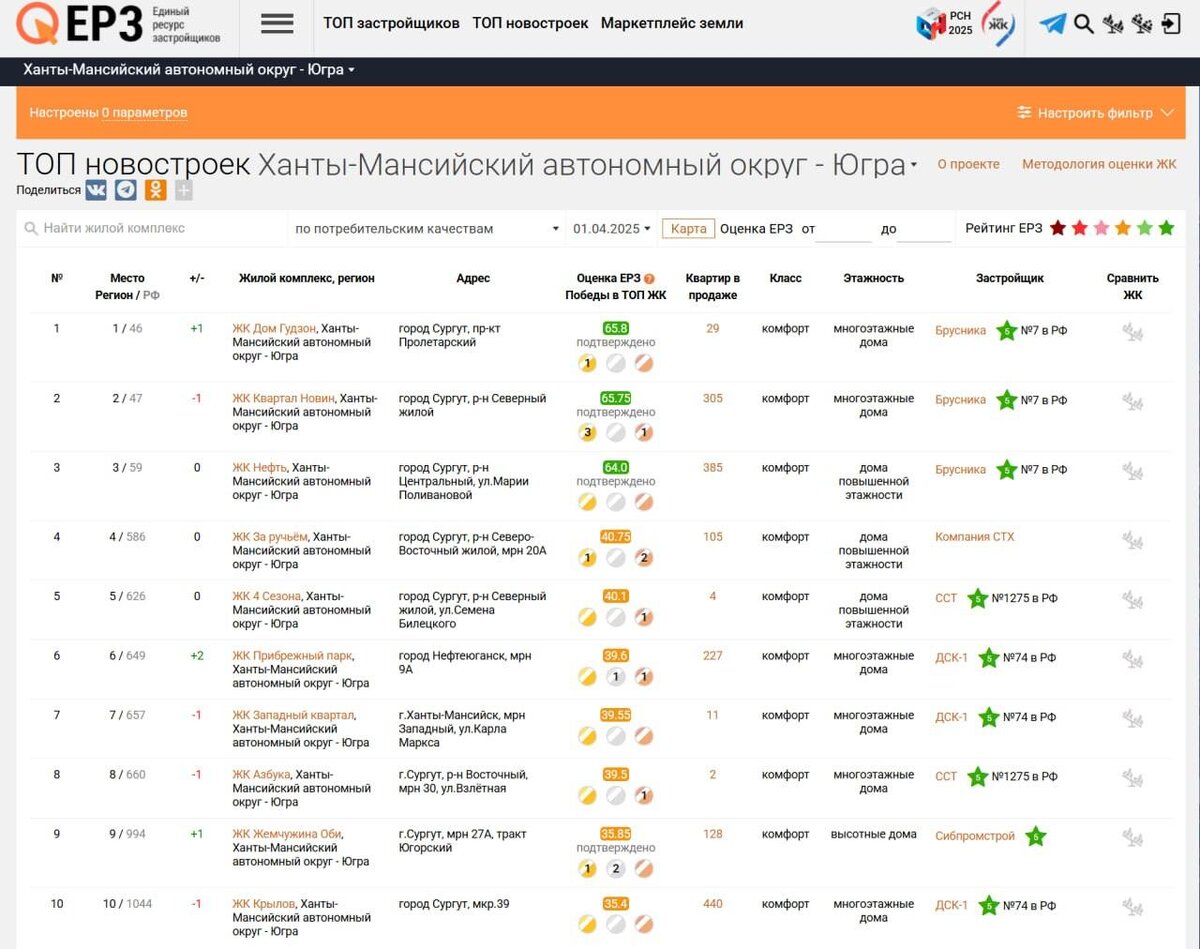Image resolution: width=1200 pixels, height=949 pixels.
Task: Expand Настроить фильтр panel
Action: 1095,113
